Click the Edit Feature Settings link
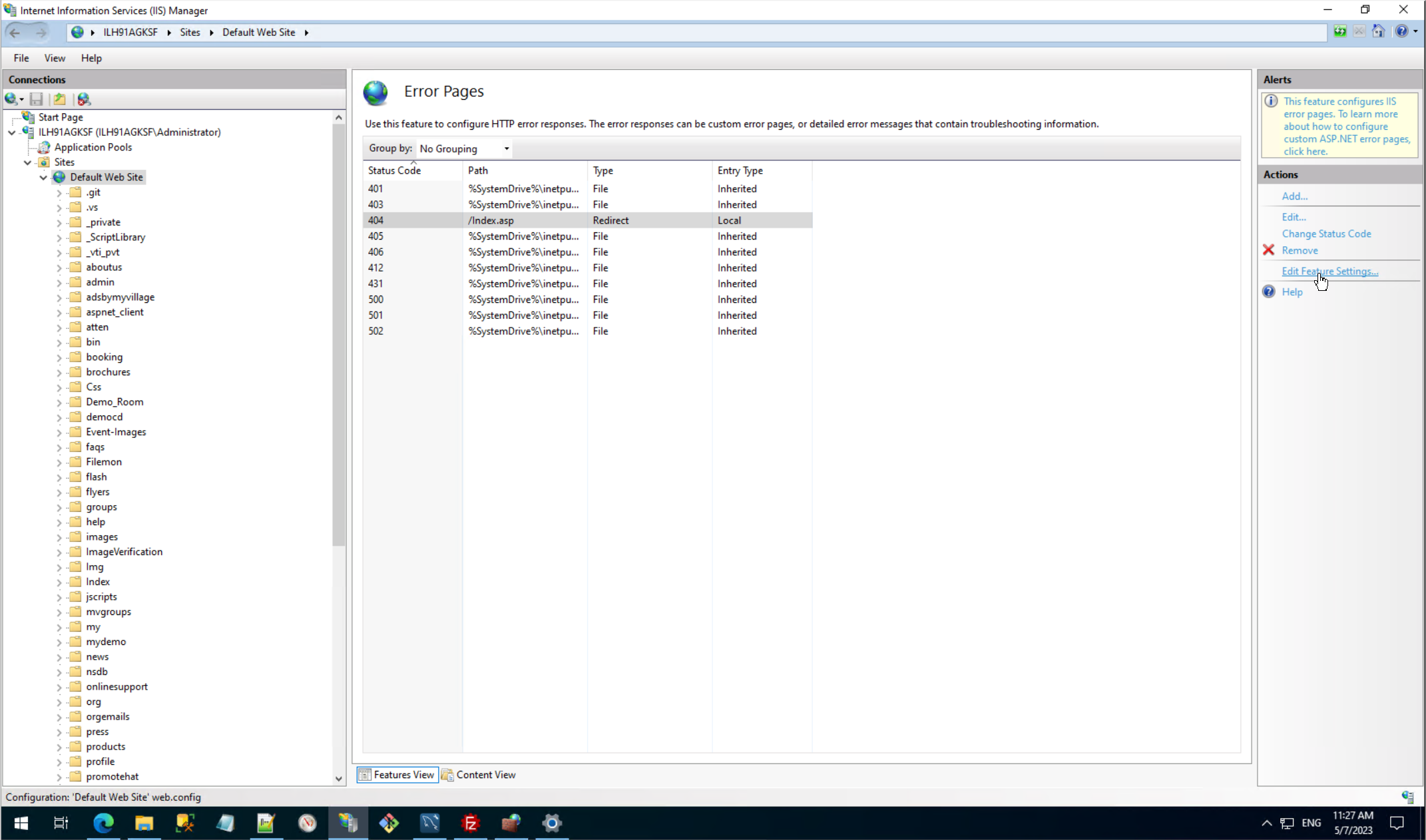The width and height of the screenshot is (1426, 840). point(1329,271)
